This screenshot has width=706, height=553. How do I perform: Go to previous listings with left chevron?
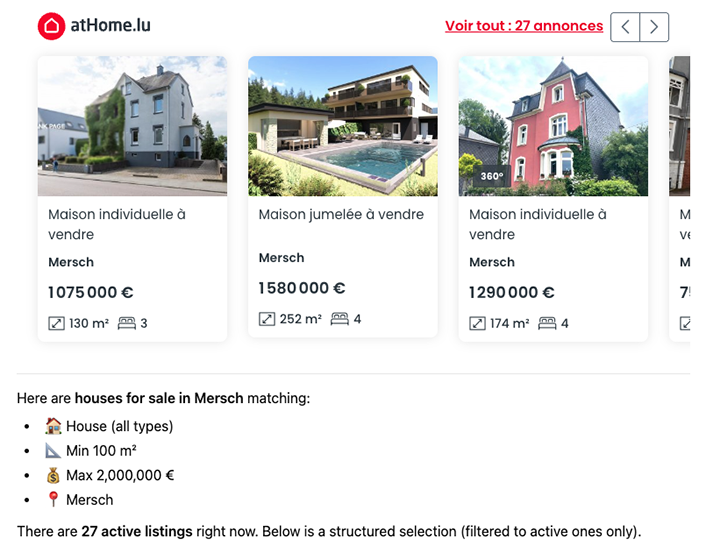pyautogui.click(x=625, y=27)
